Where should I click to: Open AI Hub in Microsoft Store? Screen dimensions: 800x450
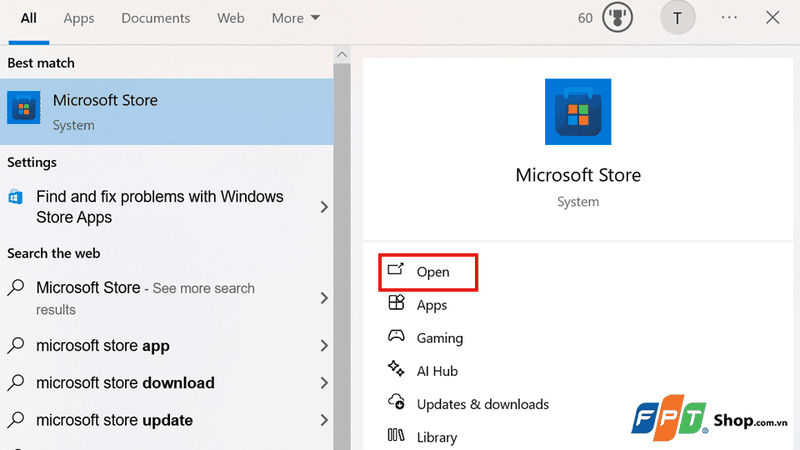coord(437,371)
